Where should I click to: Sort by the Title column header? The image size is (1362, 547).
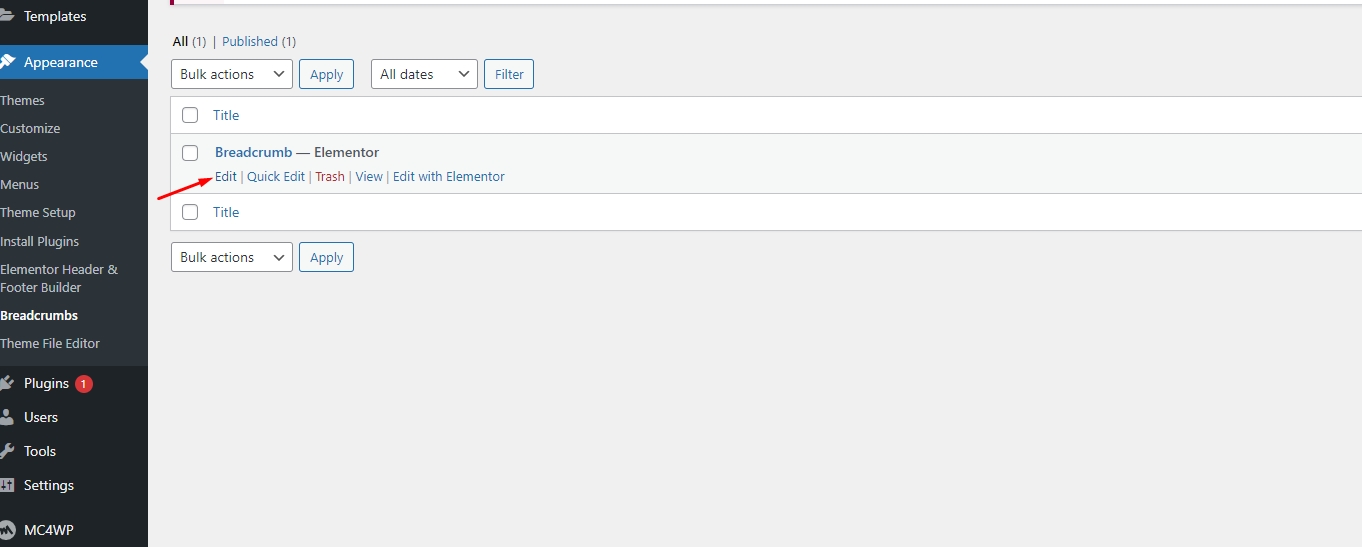pyautogui.click(x=226, y=115)
